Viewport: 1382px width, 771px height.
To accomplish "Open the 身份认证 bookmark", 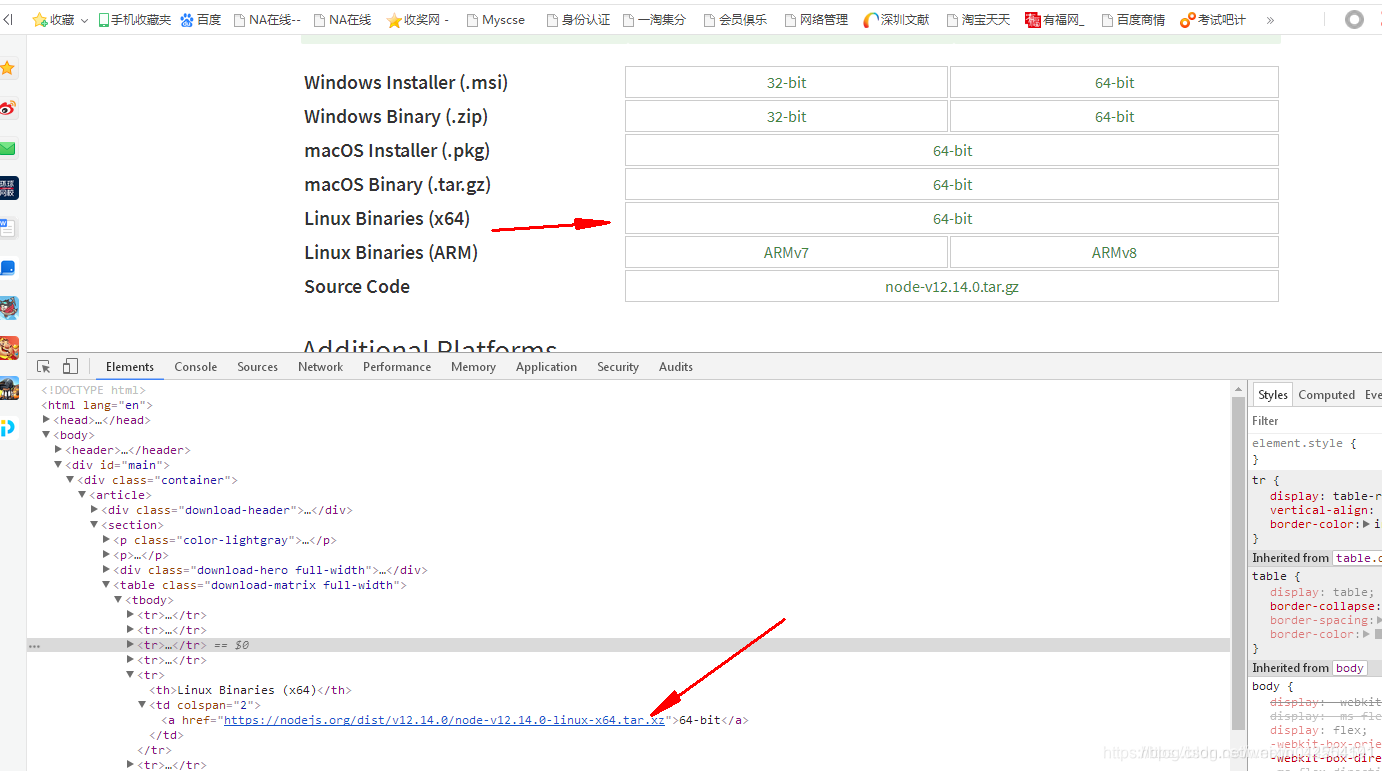I will pyautogui.click(x=577, y=20).
